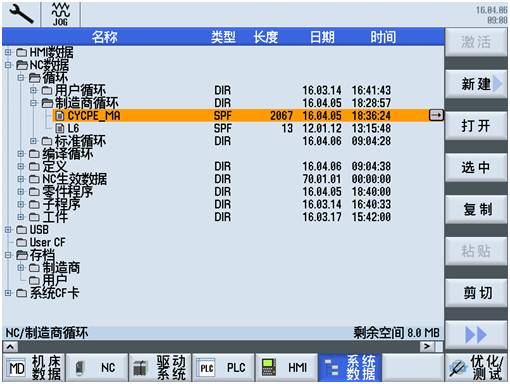This screenshot has height=384, width=510.
Task: Click the 存档 folder icon
Action: (x=22, y=255)
